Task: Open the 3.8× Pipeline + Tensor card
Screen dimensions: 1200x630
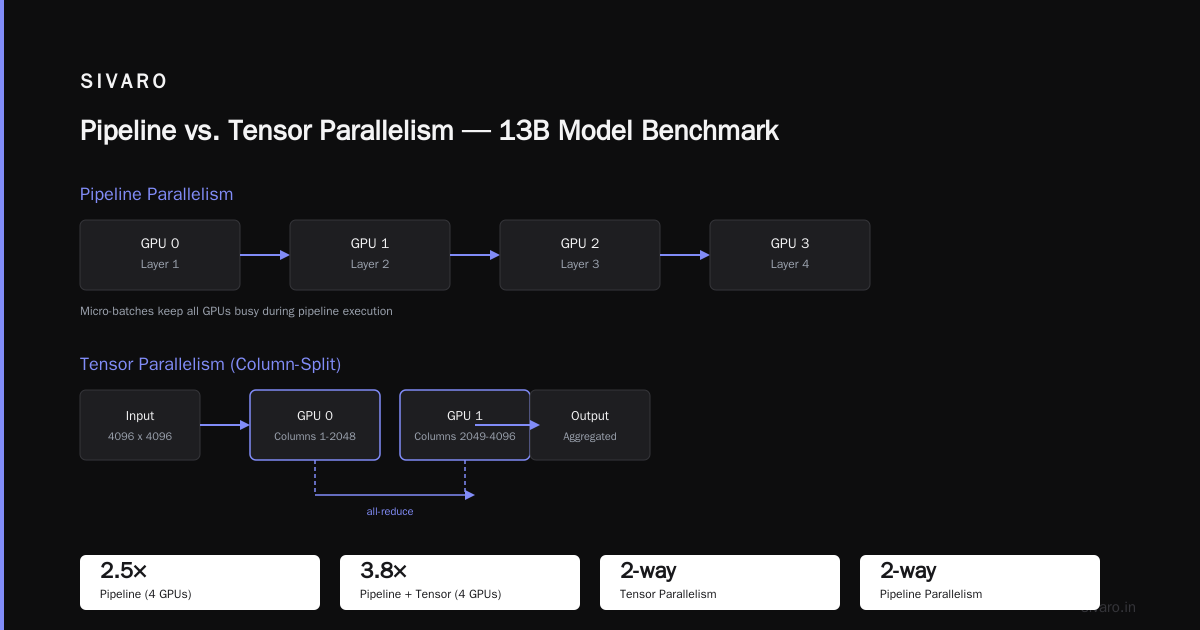Action: 460,582
